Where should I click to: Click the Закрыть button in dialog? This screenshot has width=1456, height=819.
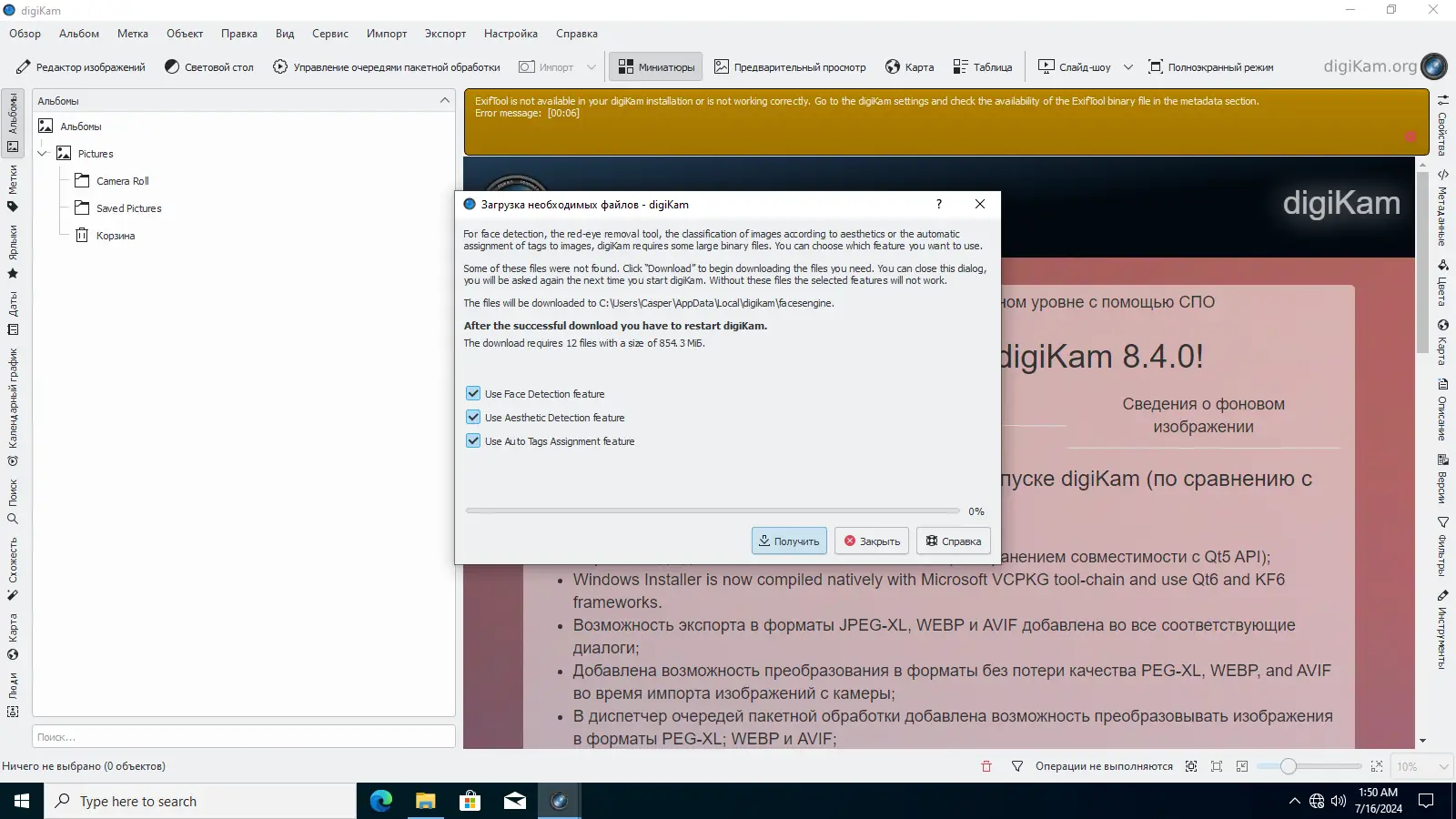pos(872,541)
